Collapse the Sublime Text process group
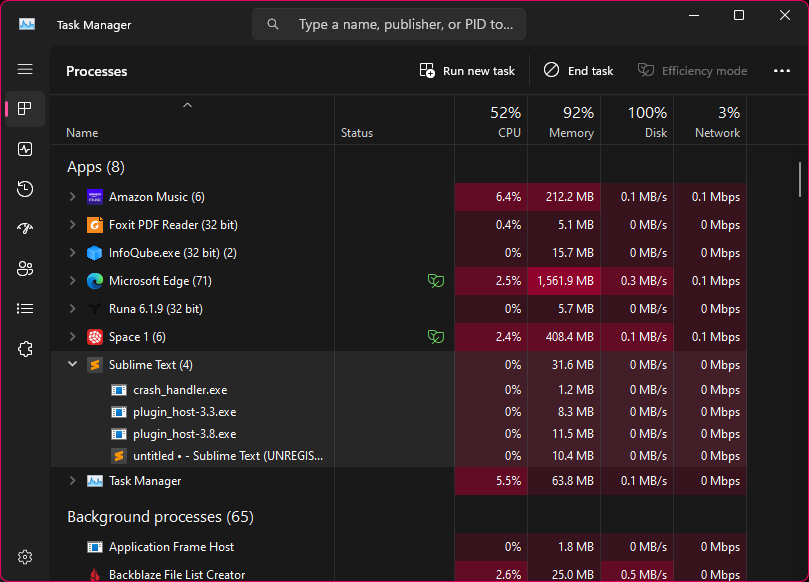This screenshot has width=809, height=582. point(72,364)
